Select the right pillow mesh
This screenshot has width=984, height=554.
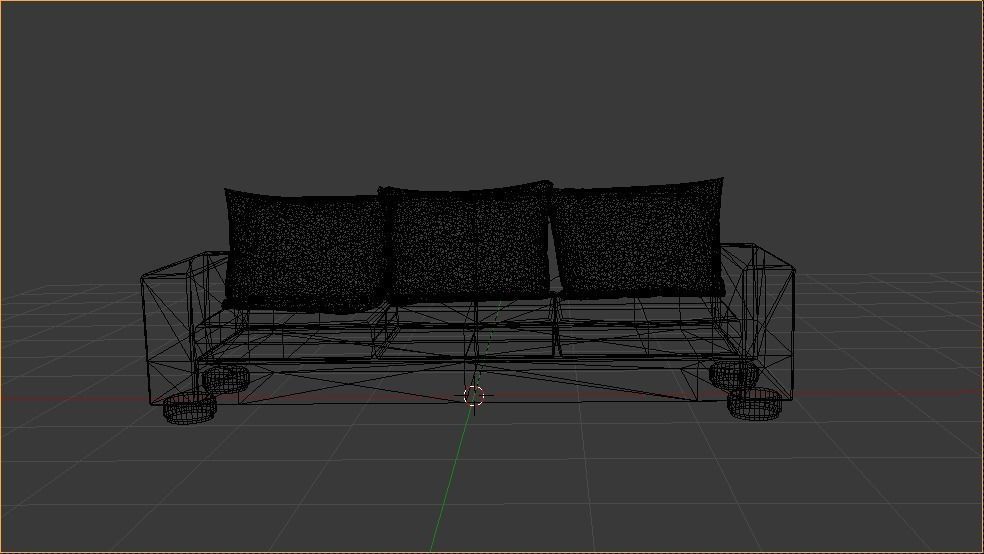tap(638, 238)
